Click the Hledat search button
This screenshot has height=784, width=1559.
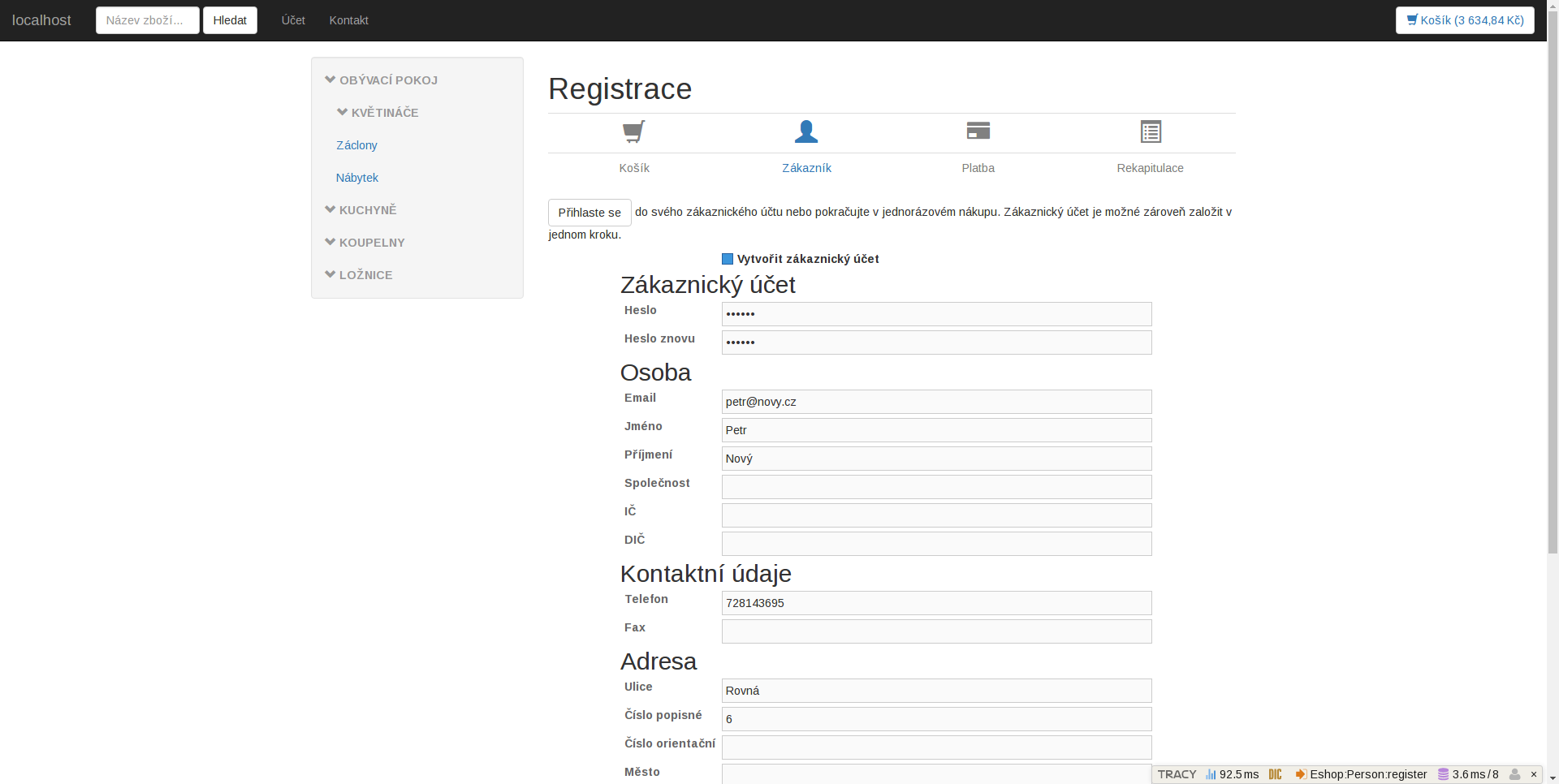point(230,20)
